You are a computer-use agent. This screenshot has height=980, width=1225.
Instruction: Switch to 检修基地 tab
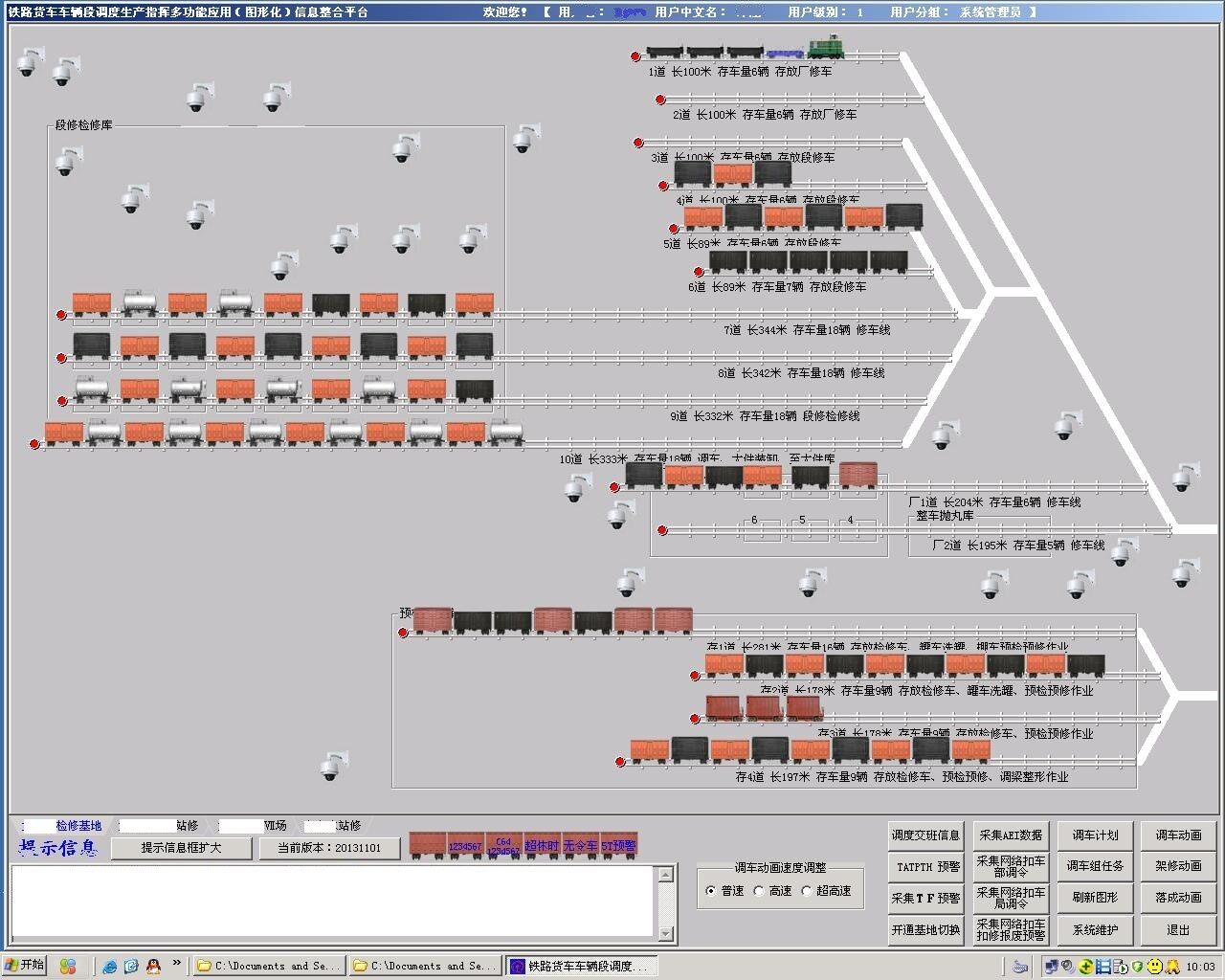(64, 825)
